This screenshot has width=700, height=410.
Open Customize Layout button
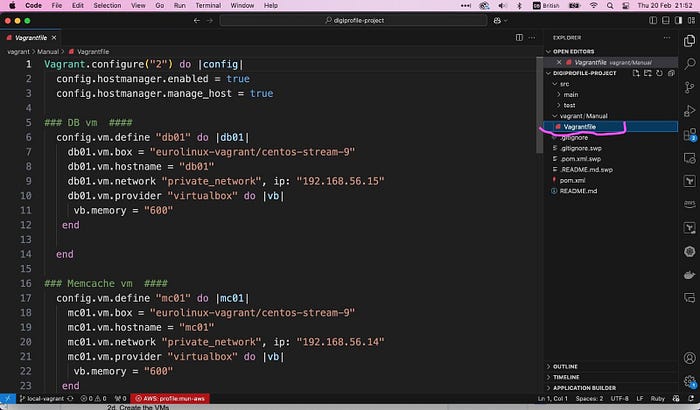click(x=691, y=21)
